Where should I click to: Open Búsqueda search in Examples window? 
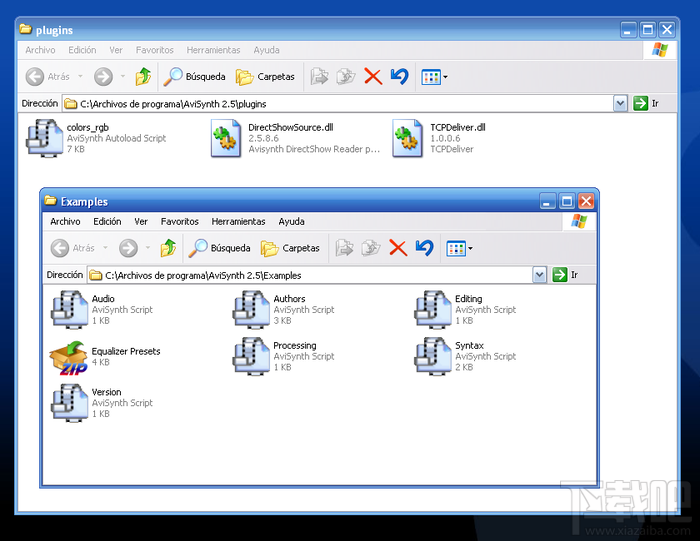219,248
